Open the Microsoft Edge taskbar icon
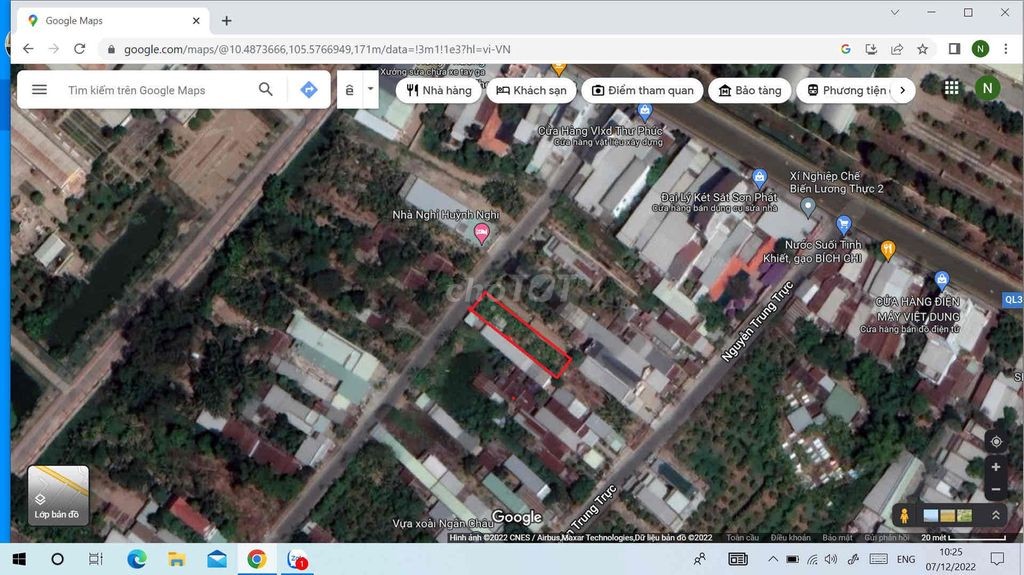 [x=136, y=559]
